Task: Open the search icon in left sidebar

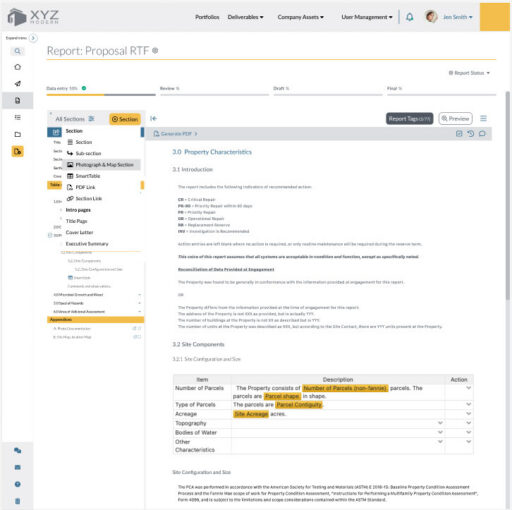Action: click(17, 51)
